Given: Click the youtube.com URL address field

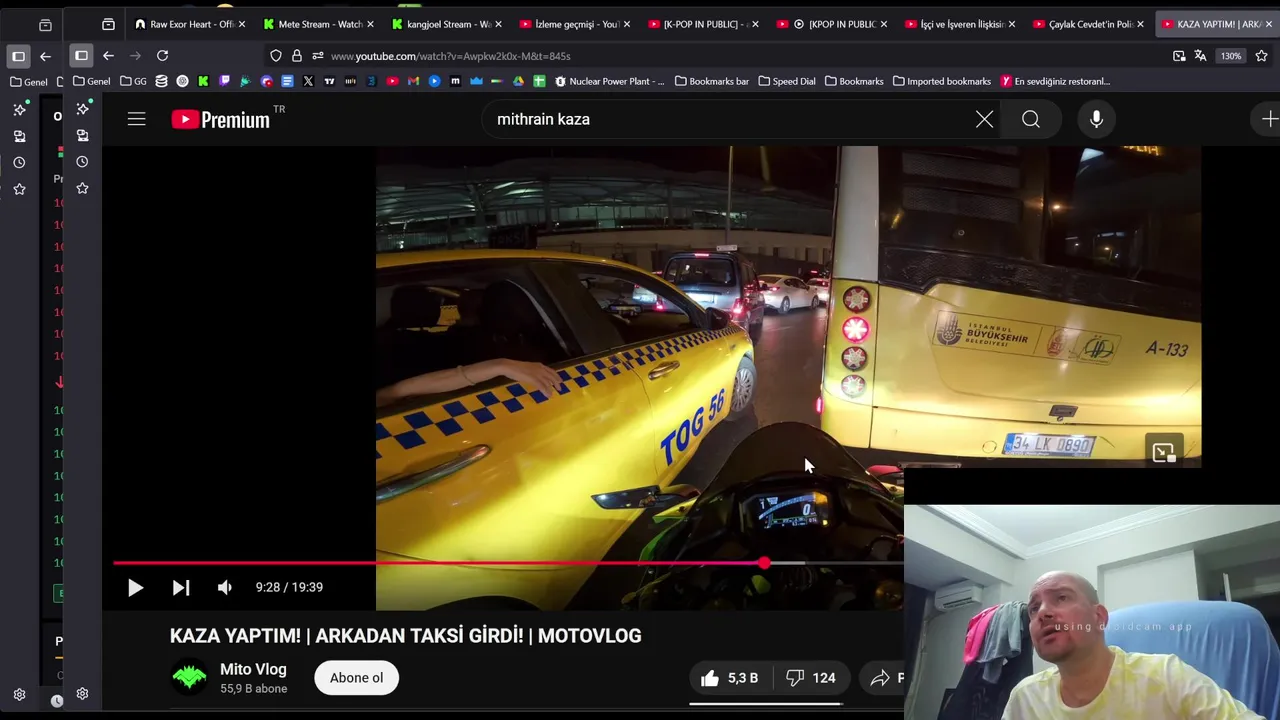Looking at the screenshot, I should tap(450, 56).
